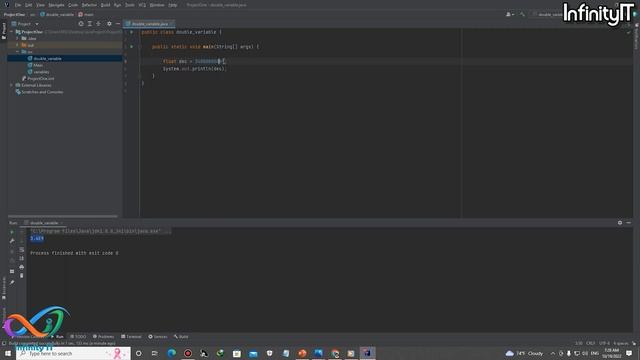
Task: Open the Tools menu
Action: [x=130, y=5]
